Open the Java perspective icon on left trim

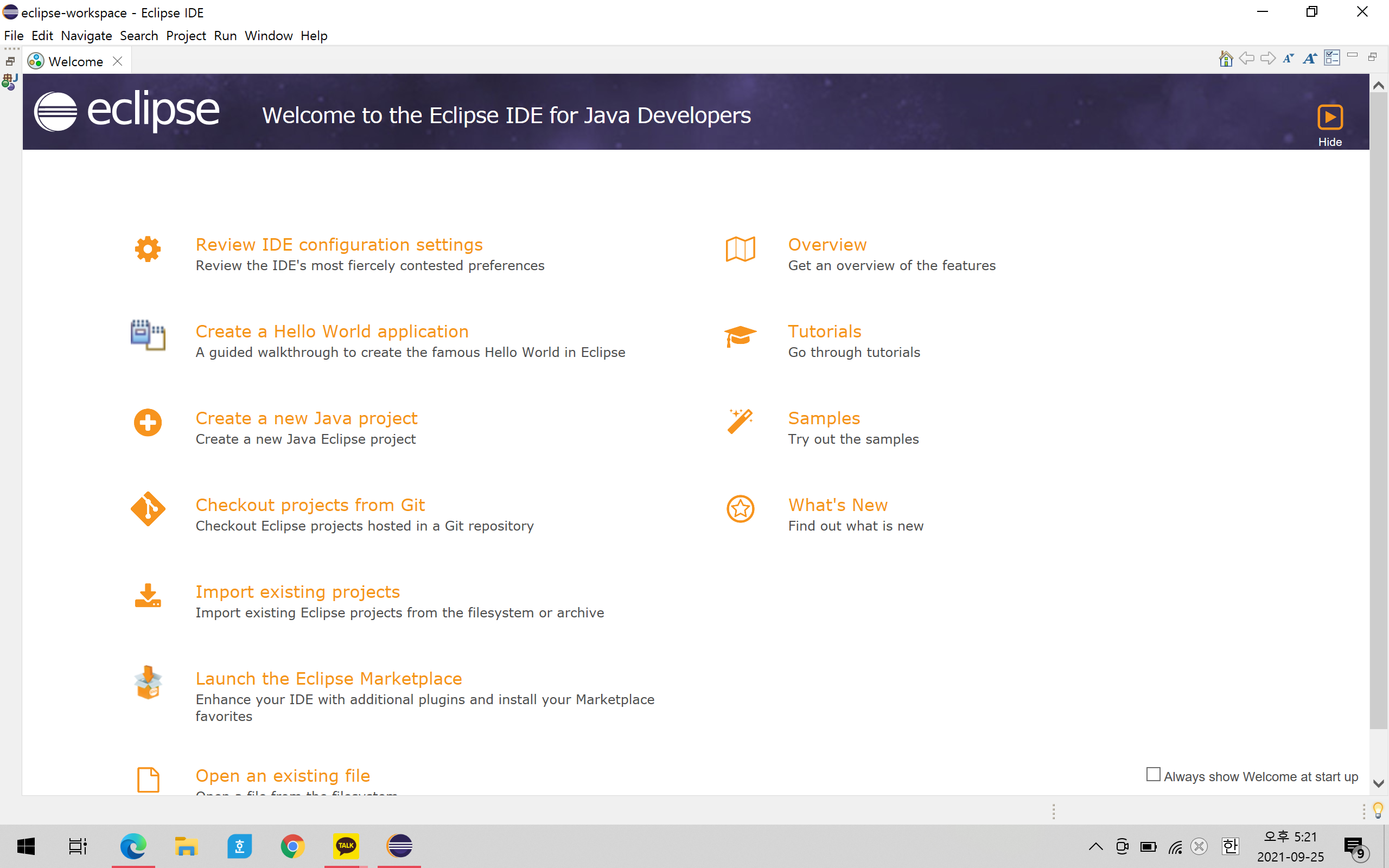(10, 82)
